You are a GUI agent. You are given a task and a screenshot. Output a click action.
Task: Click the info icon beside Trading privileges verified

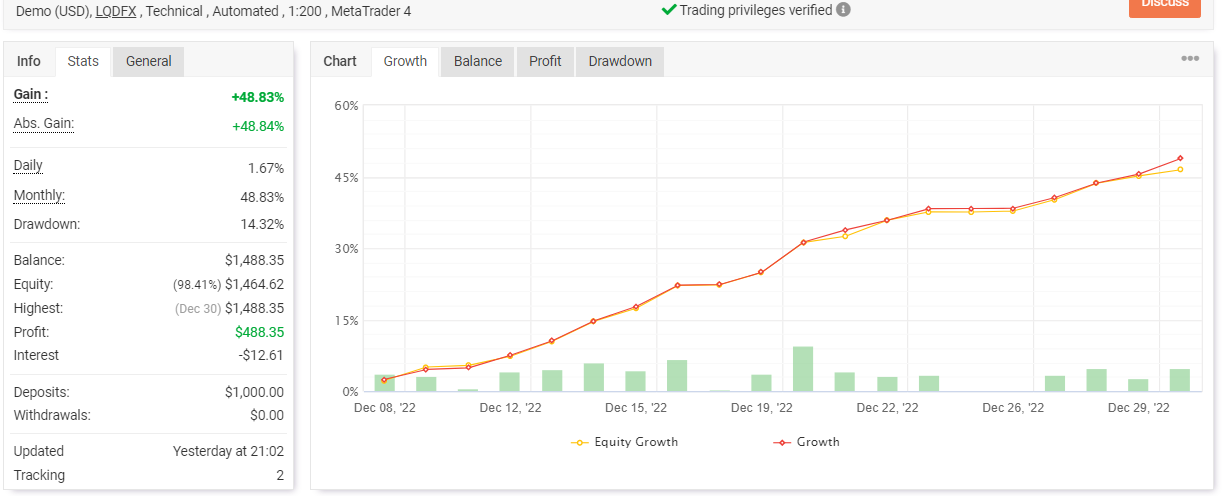point(843,10)
